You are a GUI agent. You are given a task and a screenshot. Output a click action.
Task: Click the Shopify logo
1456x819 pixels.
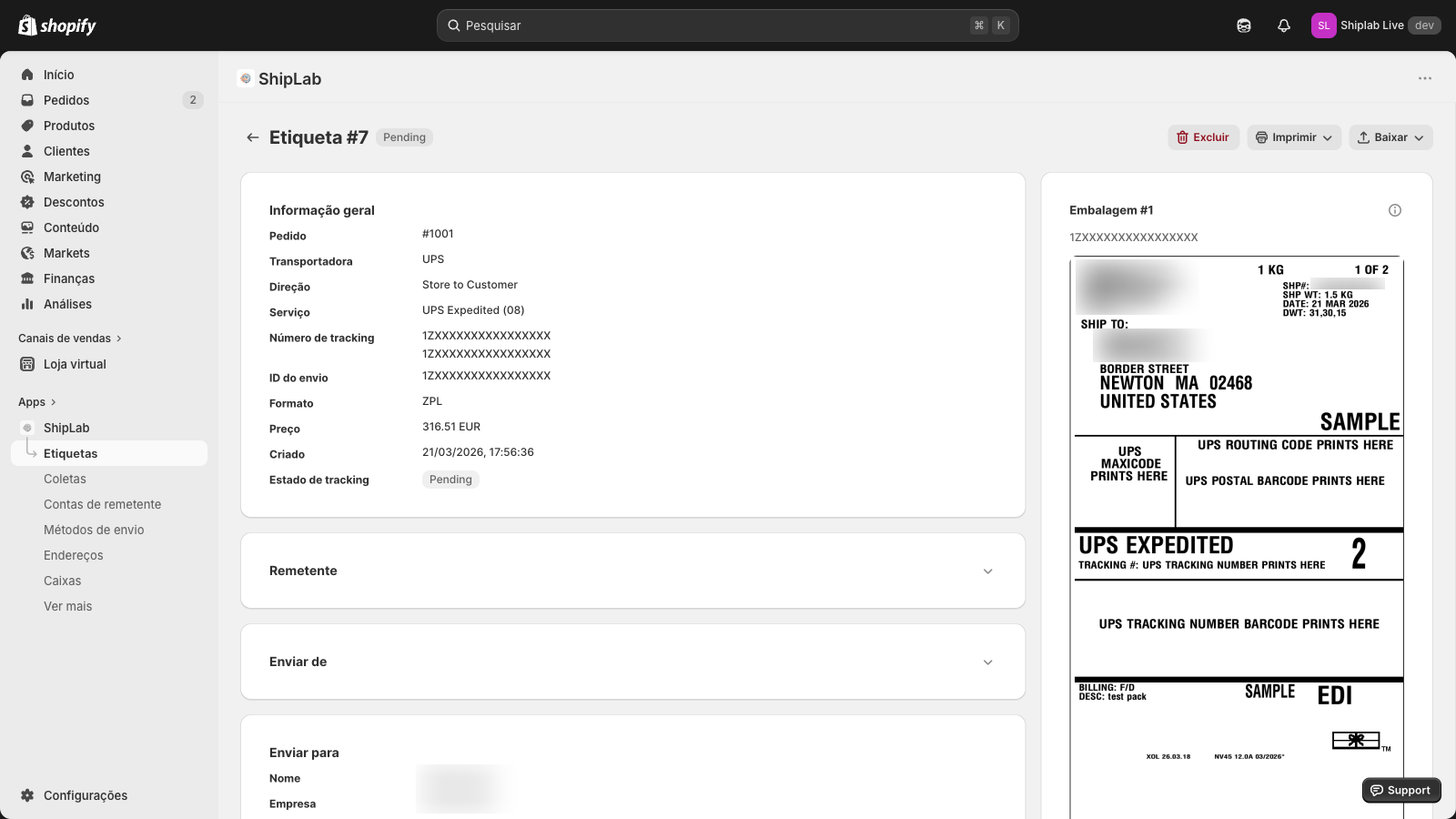[57, 25]
